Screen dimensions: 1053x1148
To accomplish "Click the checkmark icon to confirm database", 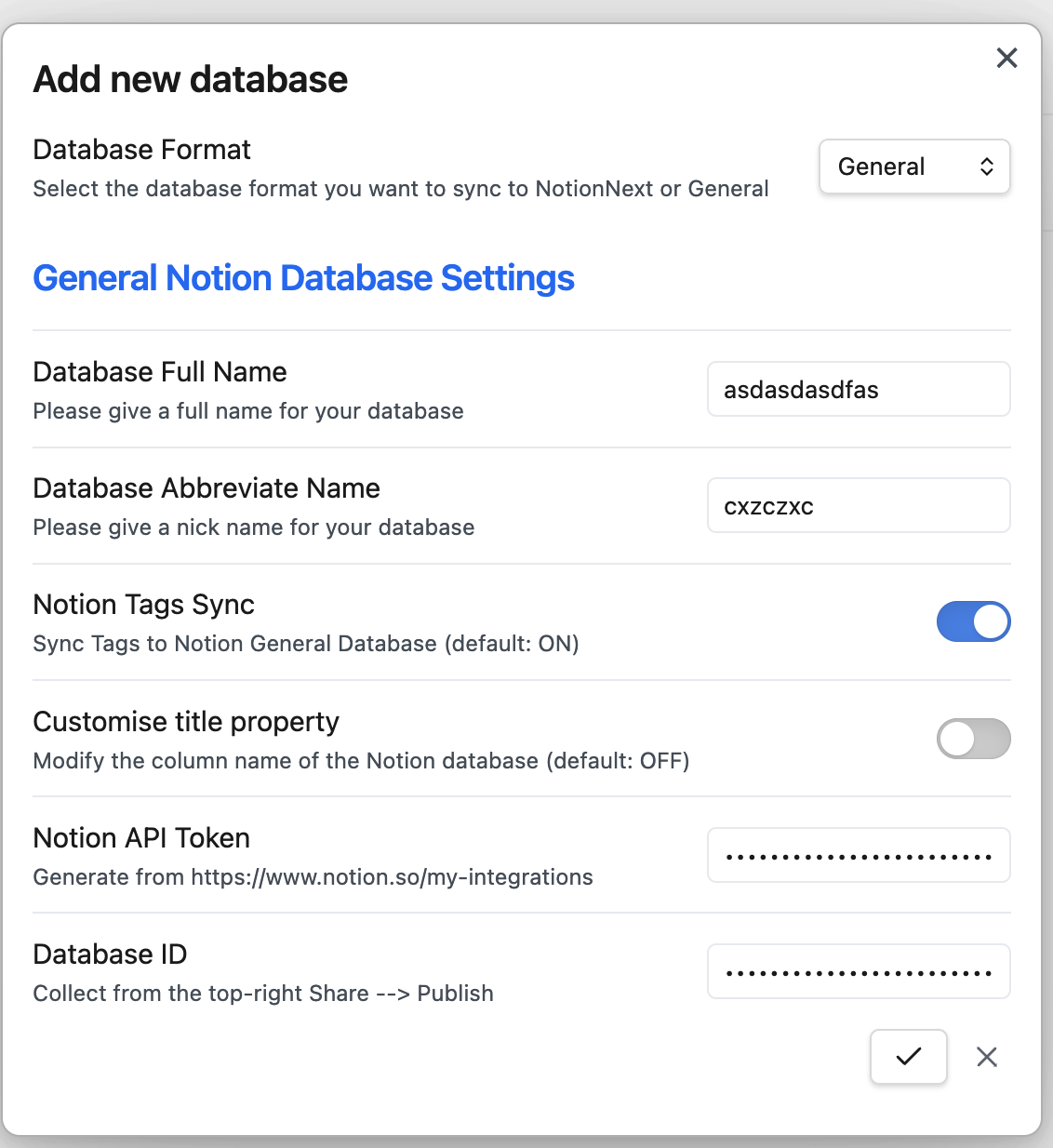I will pyautogui.click(x=908, y=1056).
